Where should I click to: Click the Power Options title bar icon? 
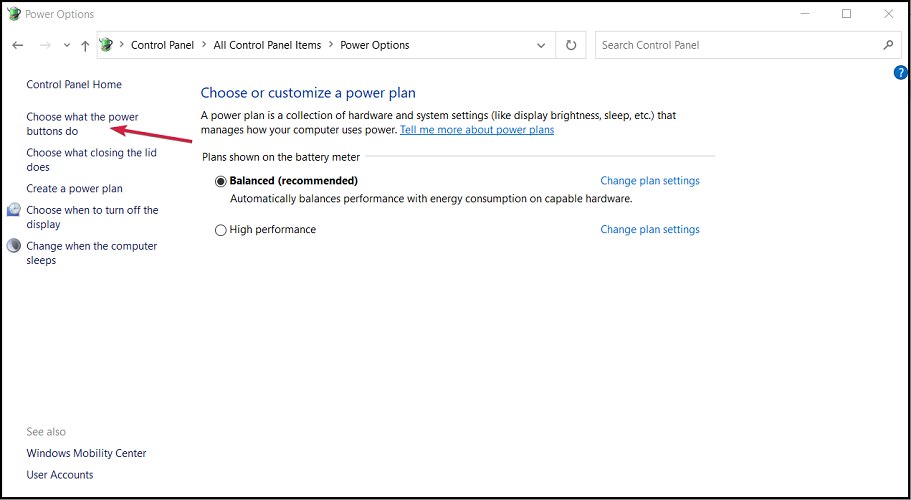(x=13, y=14)
